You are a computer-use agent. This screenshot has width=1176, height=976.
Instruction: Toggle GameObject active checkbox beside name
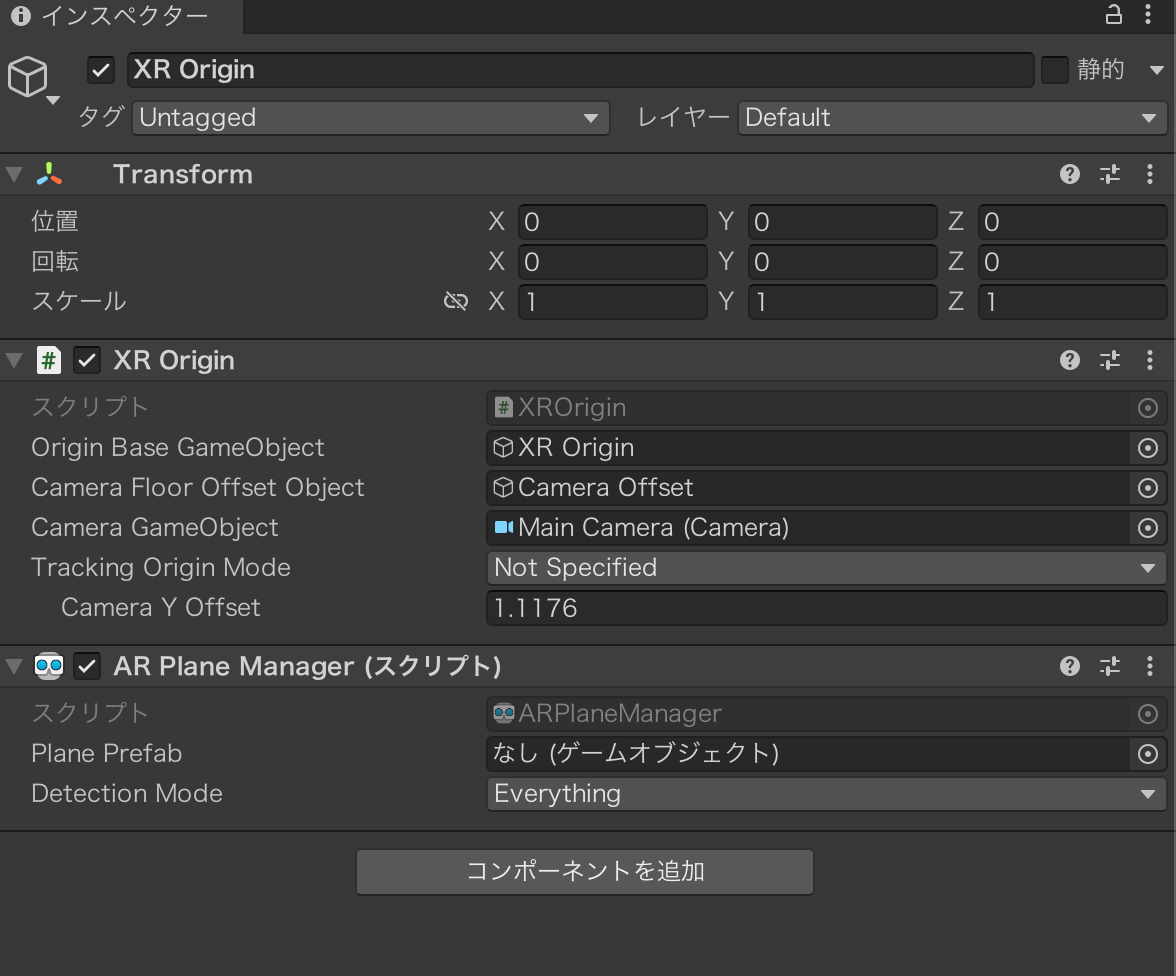(x=101, y=71)
